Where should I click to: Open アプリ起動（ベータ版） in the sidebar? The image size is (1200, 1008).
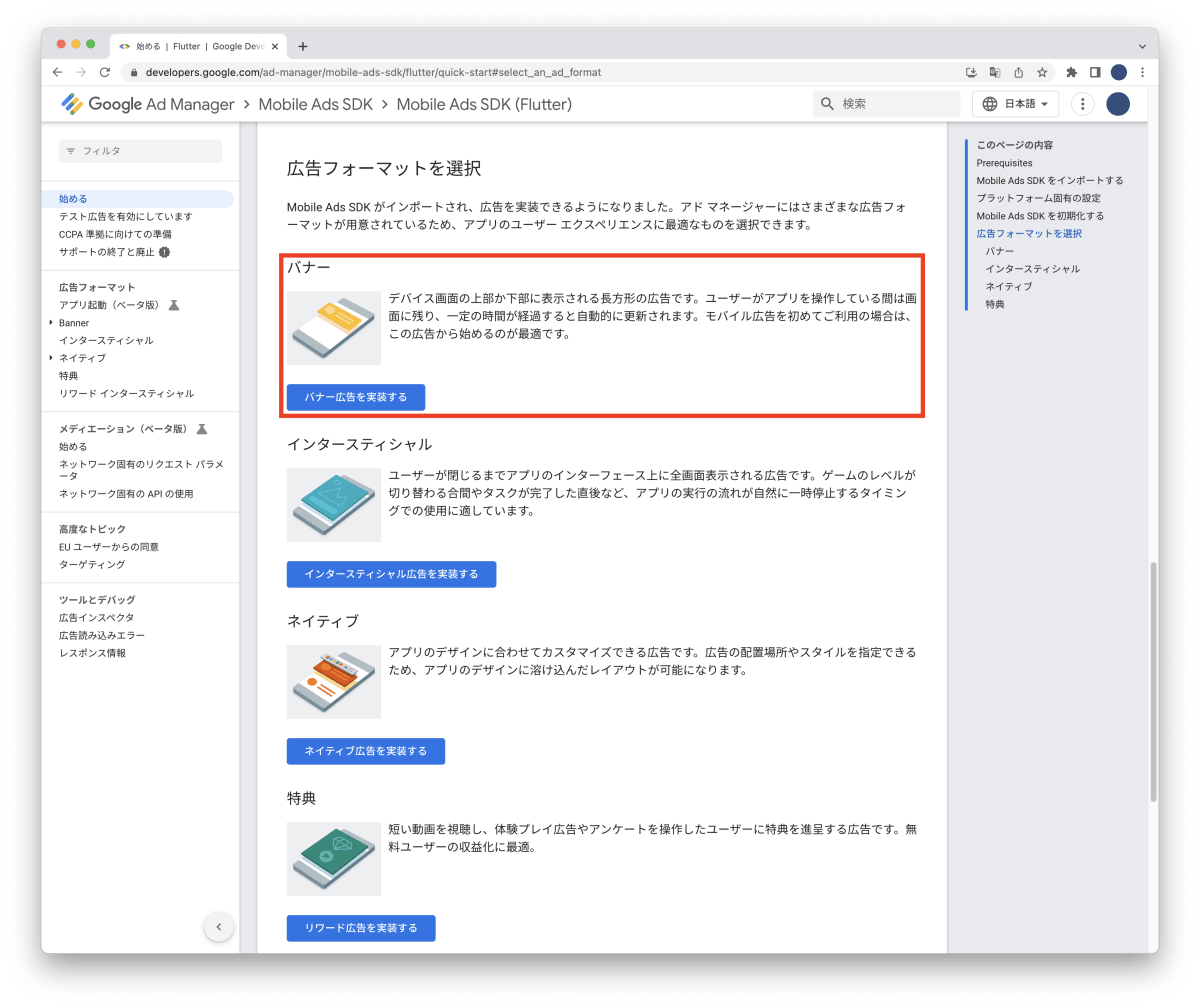(x=110, y=305)
